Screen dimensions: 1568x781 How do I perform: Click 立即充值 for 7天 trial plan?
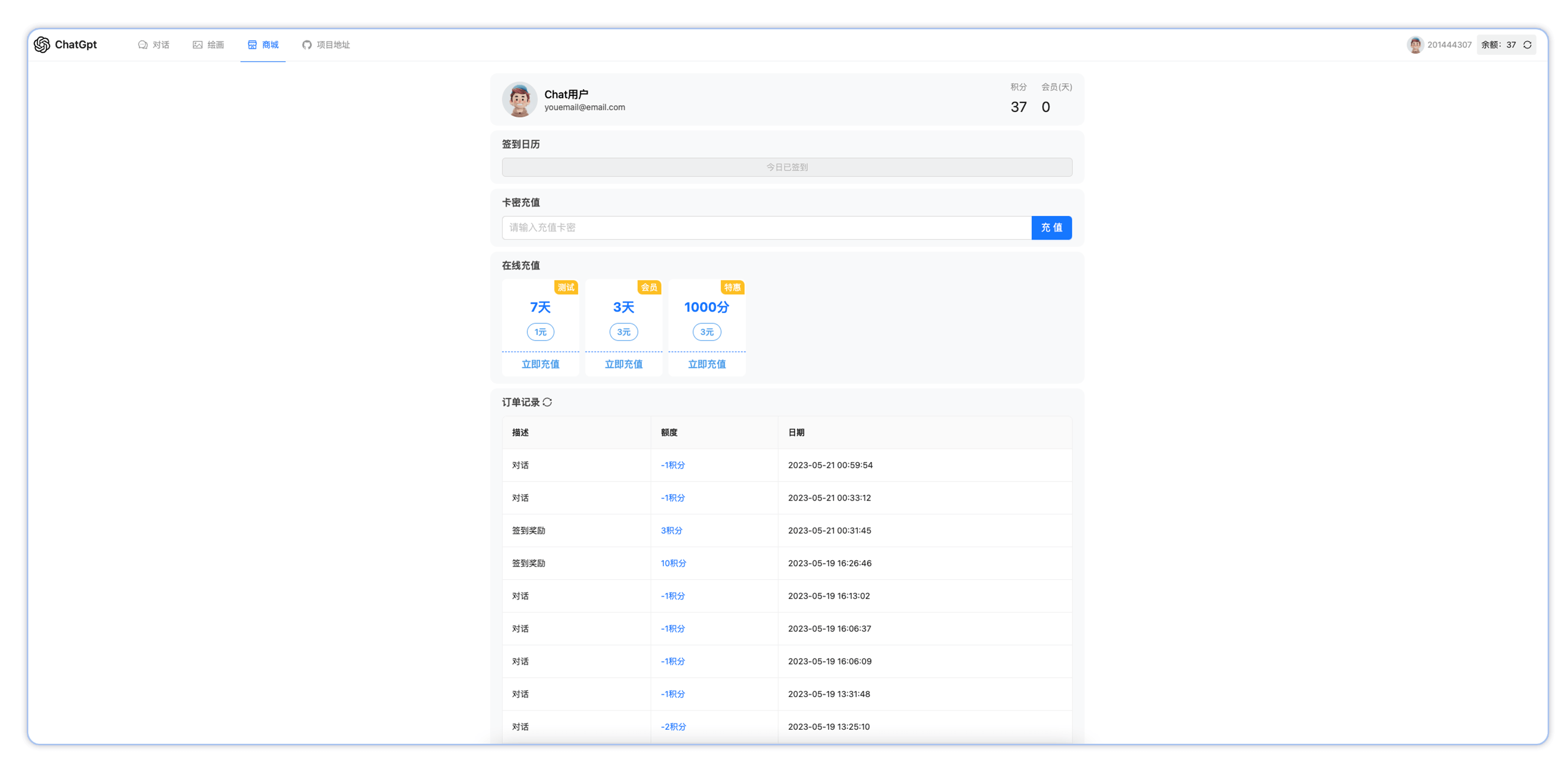click(540, 364)
